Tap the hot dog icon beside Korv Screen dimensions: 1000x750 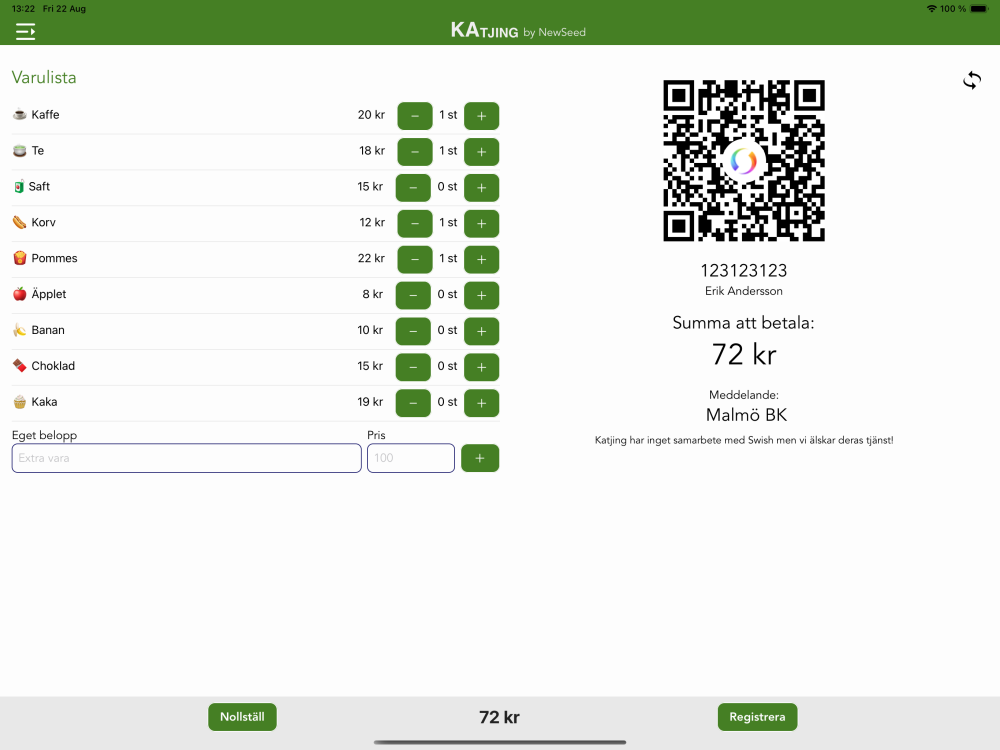click(20, 222)
